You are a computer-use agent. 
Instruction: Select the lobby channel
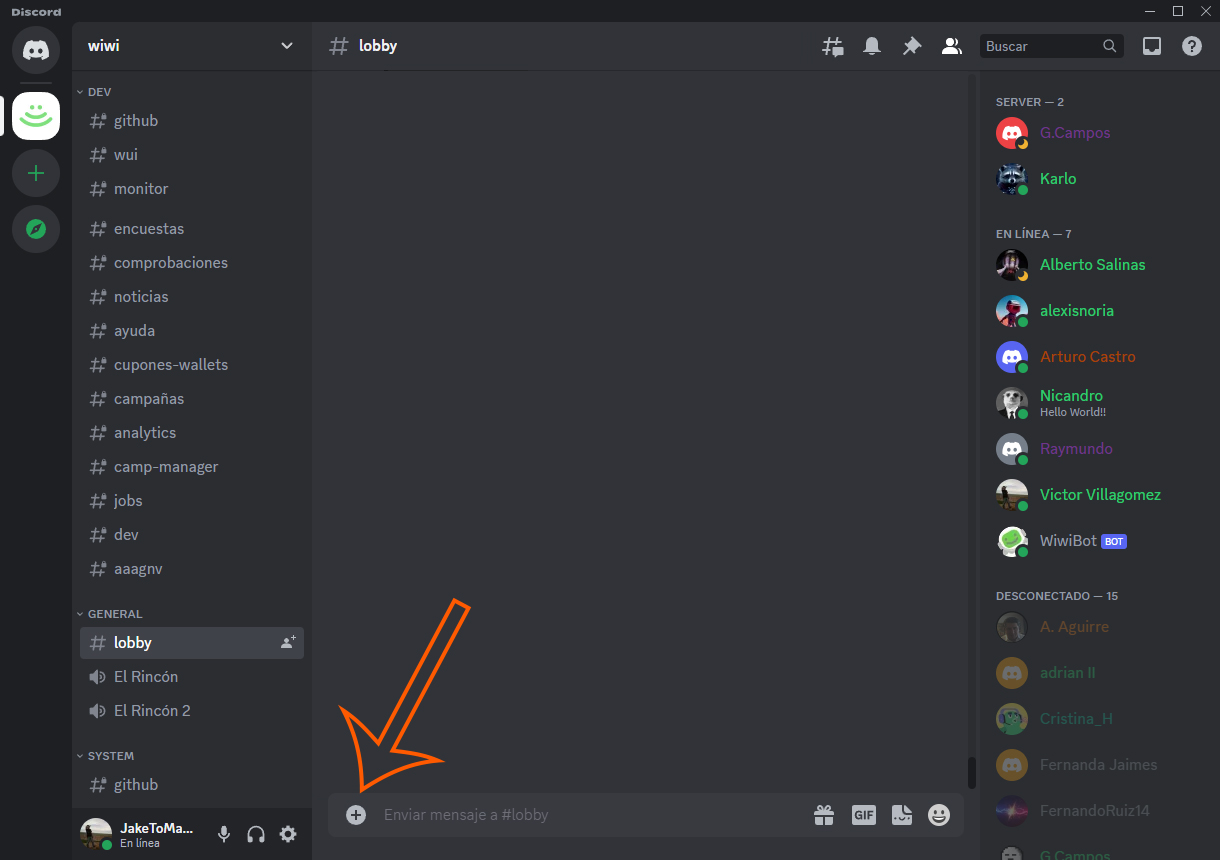192,643
